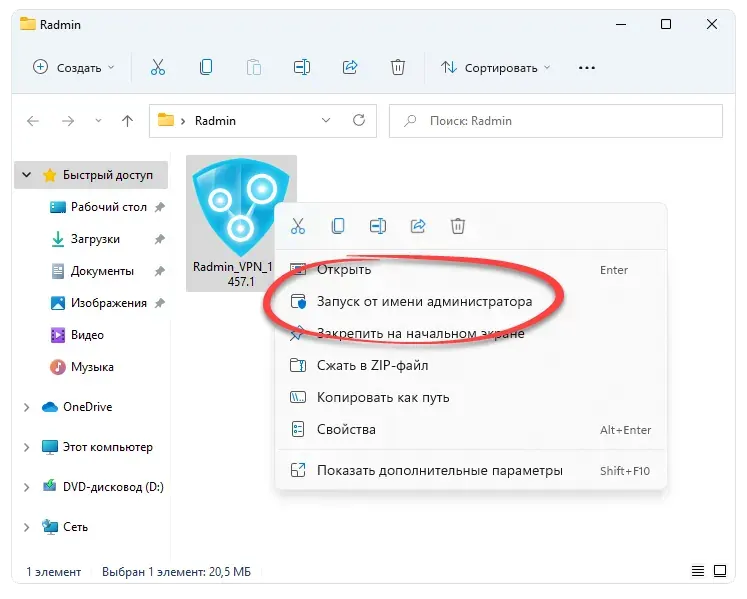Minimize the Radmin Explorer window
Screen dimensions: 747x599
(x=621, y=24)
